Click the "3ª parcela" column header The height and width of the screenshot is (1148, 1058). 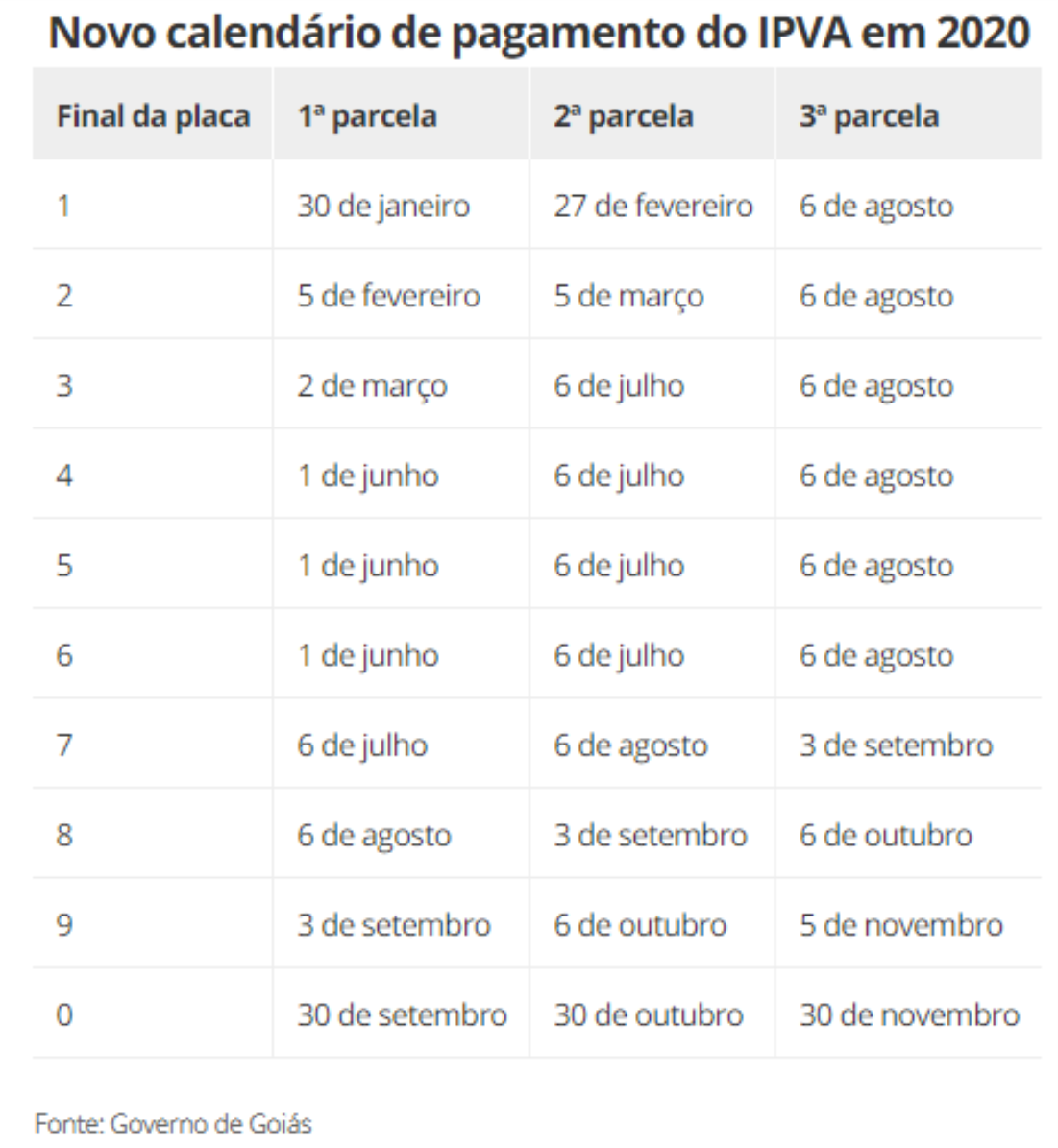pos(869,116)
